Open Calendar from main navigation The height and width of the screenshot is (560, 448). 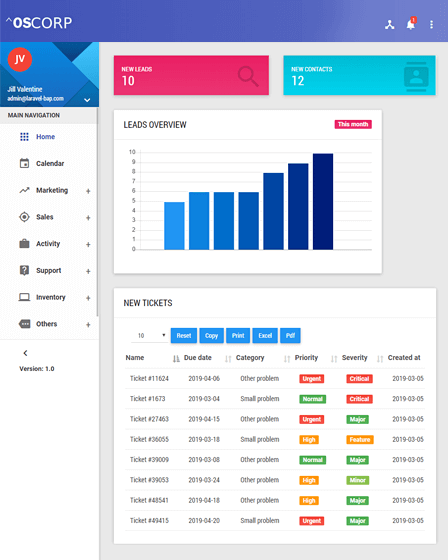click(50, 164)
